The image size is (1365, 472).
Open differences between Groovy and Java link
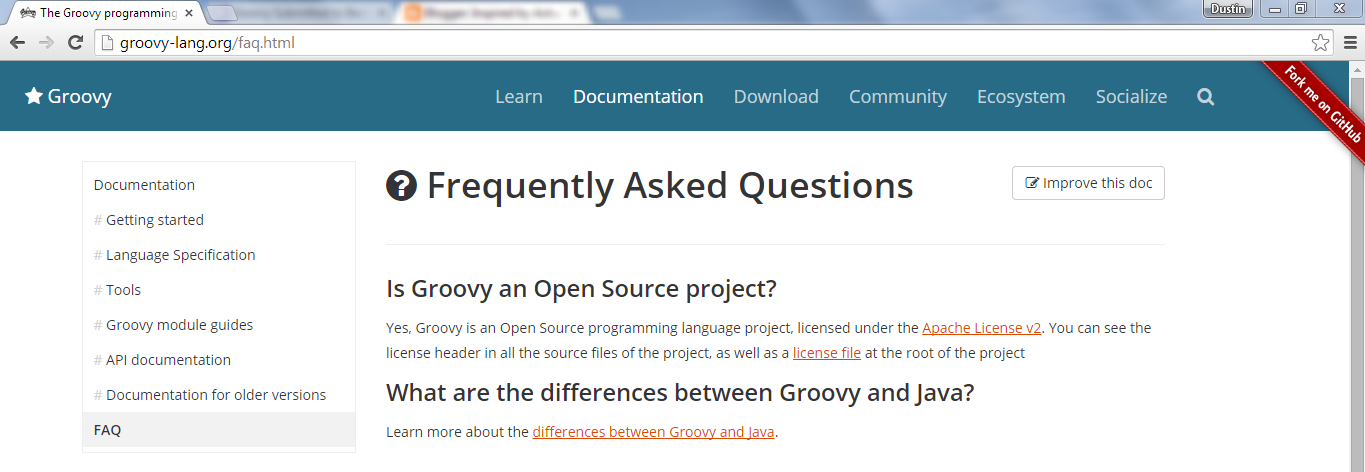point(654,432)
